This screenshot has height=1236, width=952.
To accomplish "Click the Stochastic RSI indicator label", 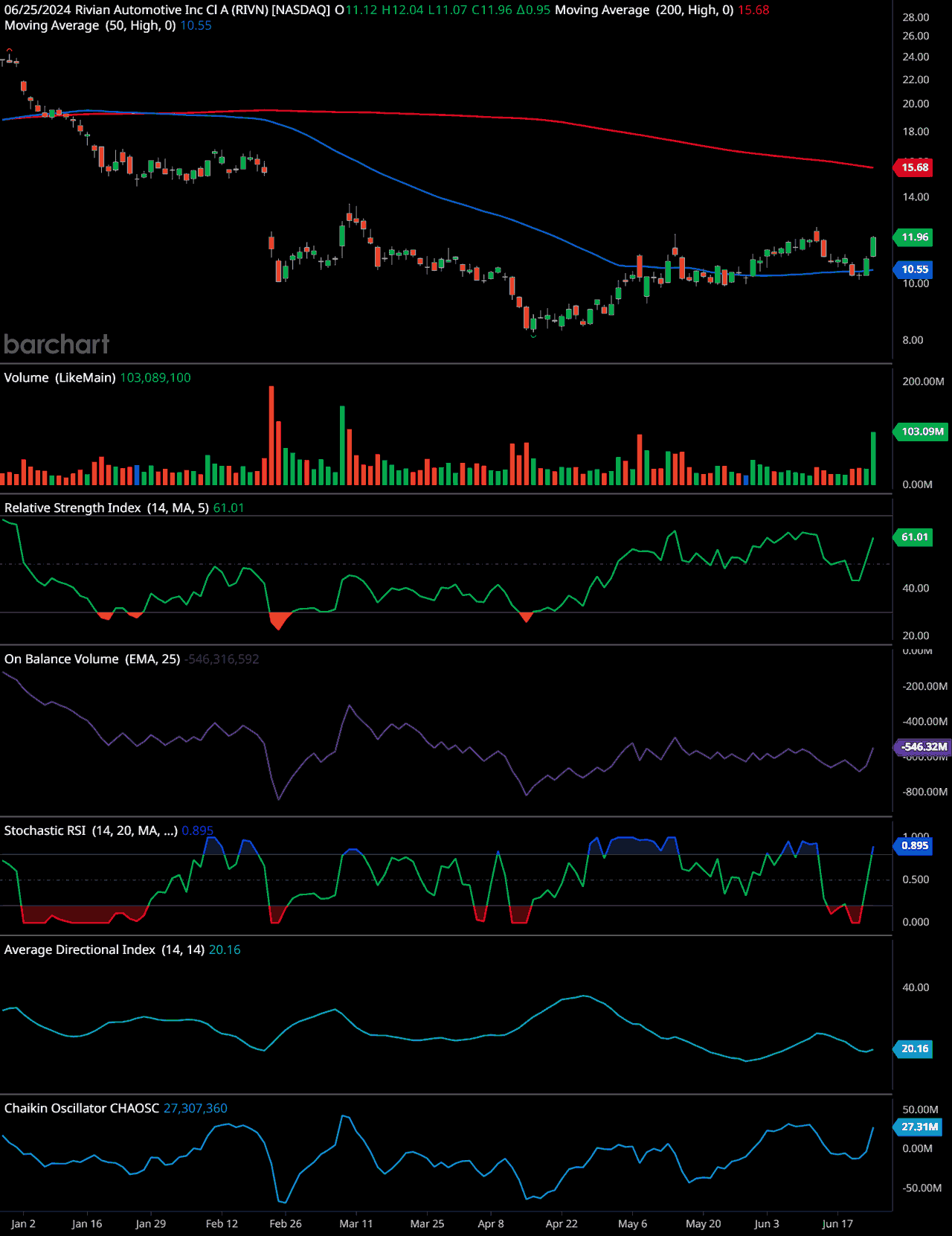I will [x=91, y=830].
